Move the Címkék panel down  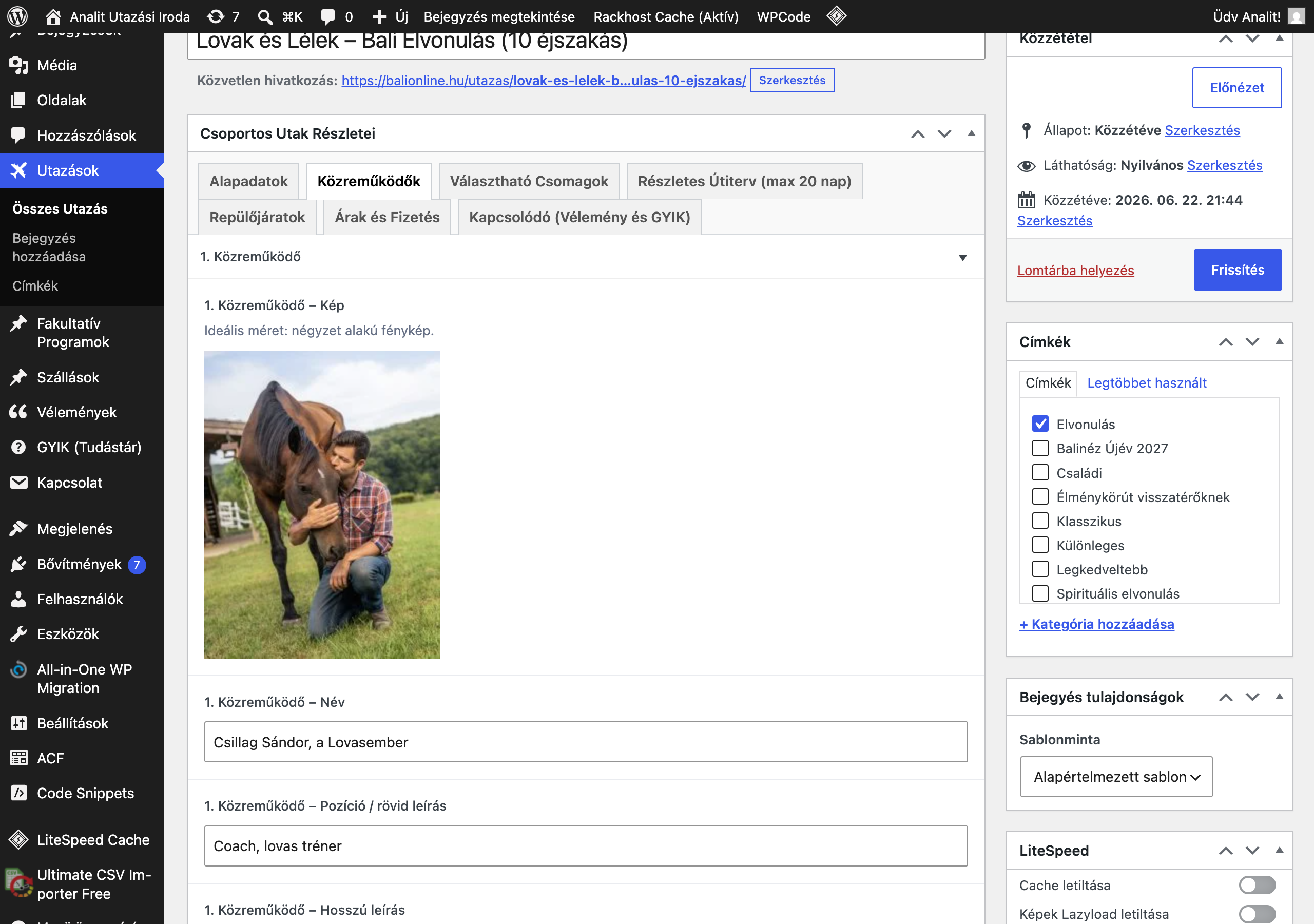(x=1252, y=342)
